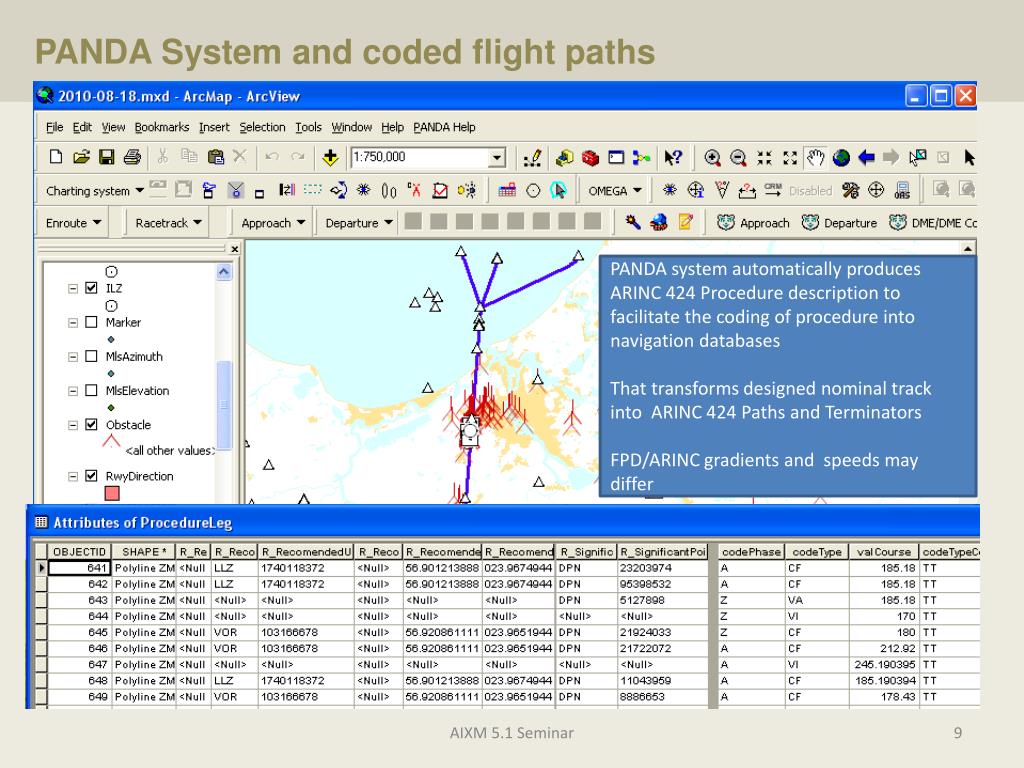The width and height of the screenshot is (1024, 768).
Task: Enable the MlsAzimuth layer checkbox
Action: click(x=91, y=356)
